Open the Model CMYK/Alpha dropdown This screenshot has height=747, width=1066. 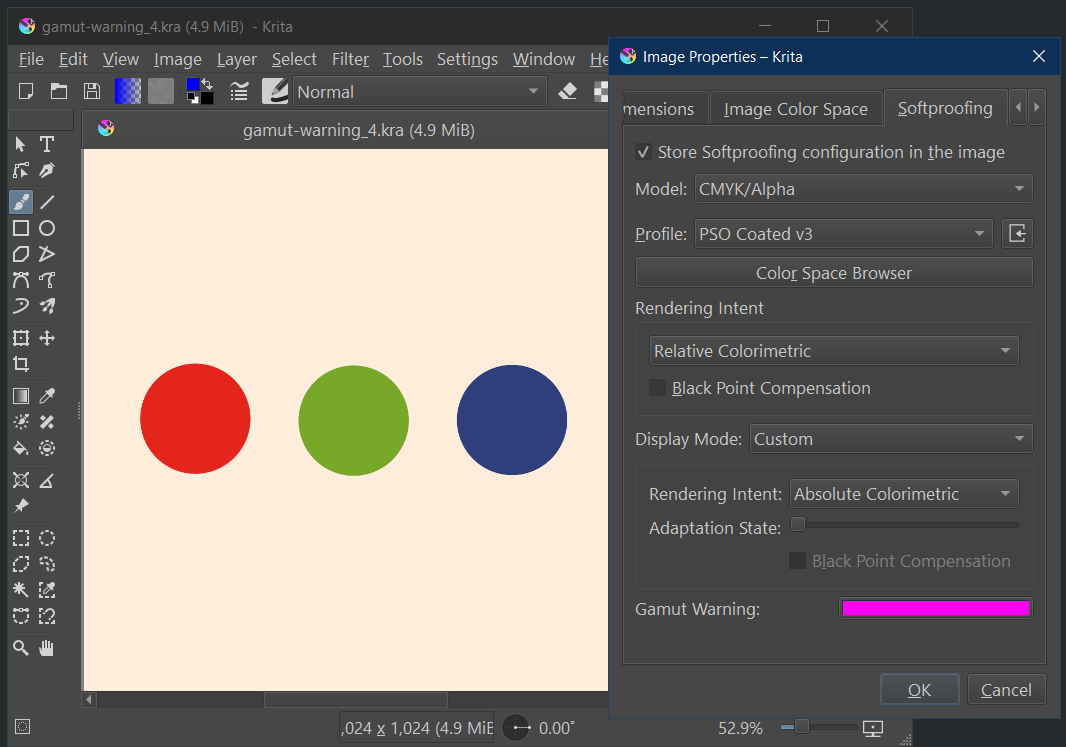point(864,189)
